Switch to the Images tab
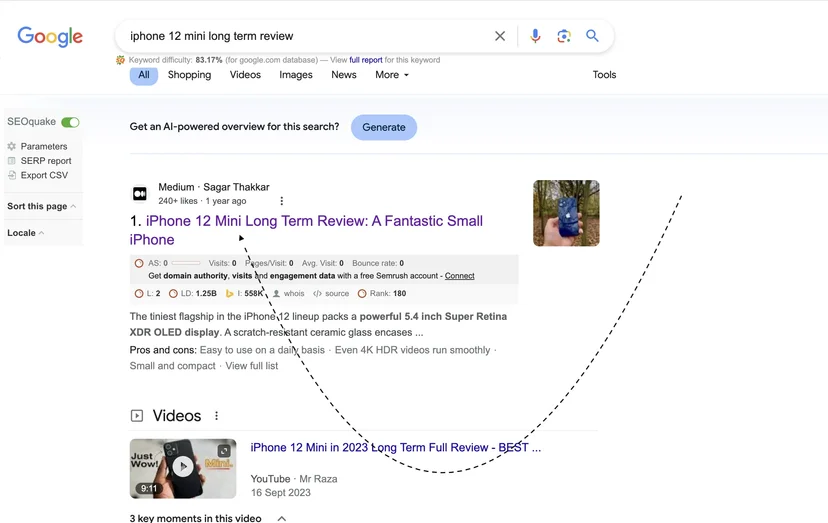The image size is (828, 523). [x=296, y=75]
